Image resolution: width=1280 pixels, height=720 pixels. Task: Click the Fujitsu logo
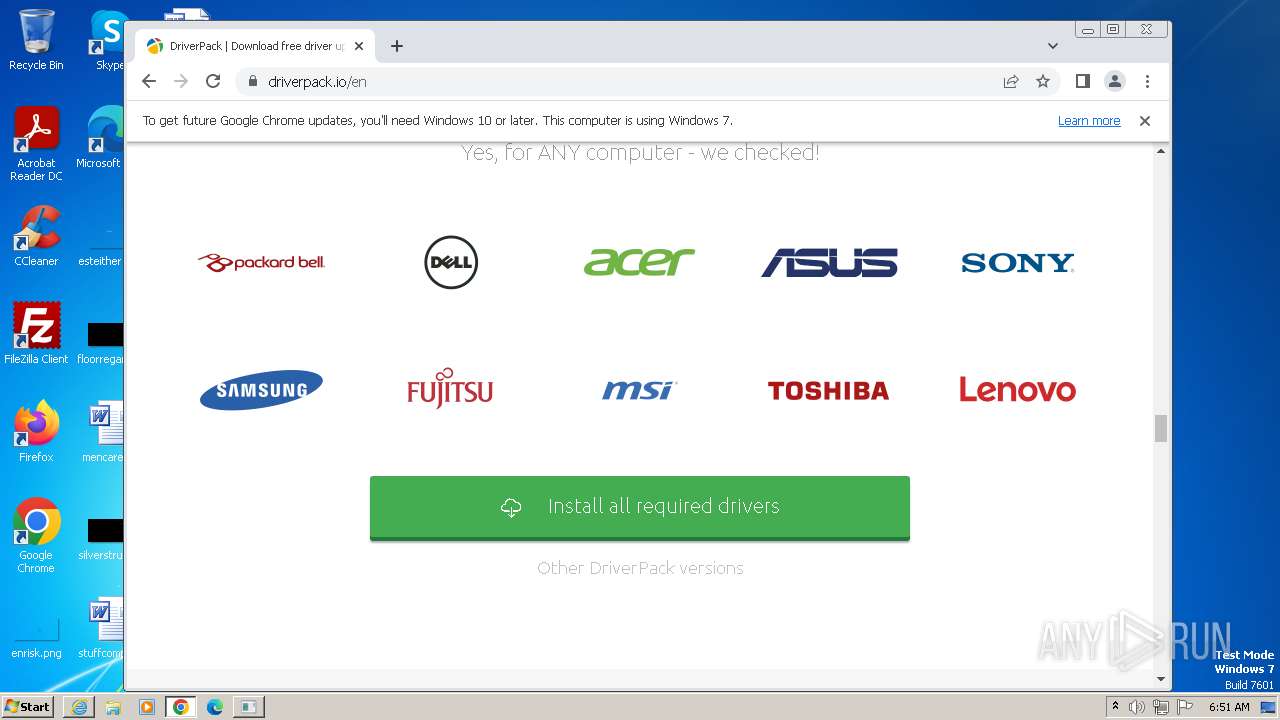[450, 388]
